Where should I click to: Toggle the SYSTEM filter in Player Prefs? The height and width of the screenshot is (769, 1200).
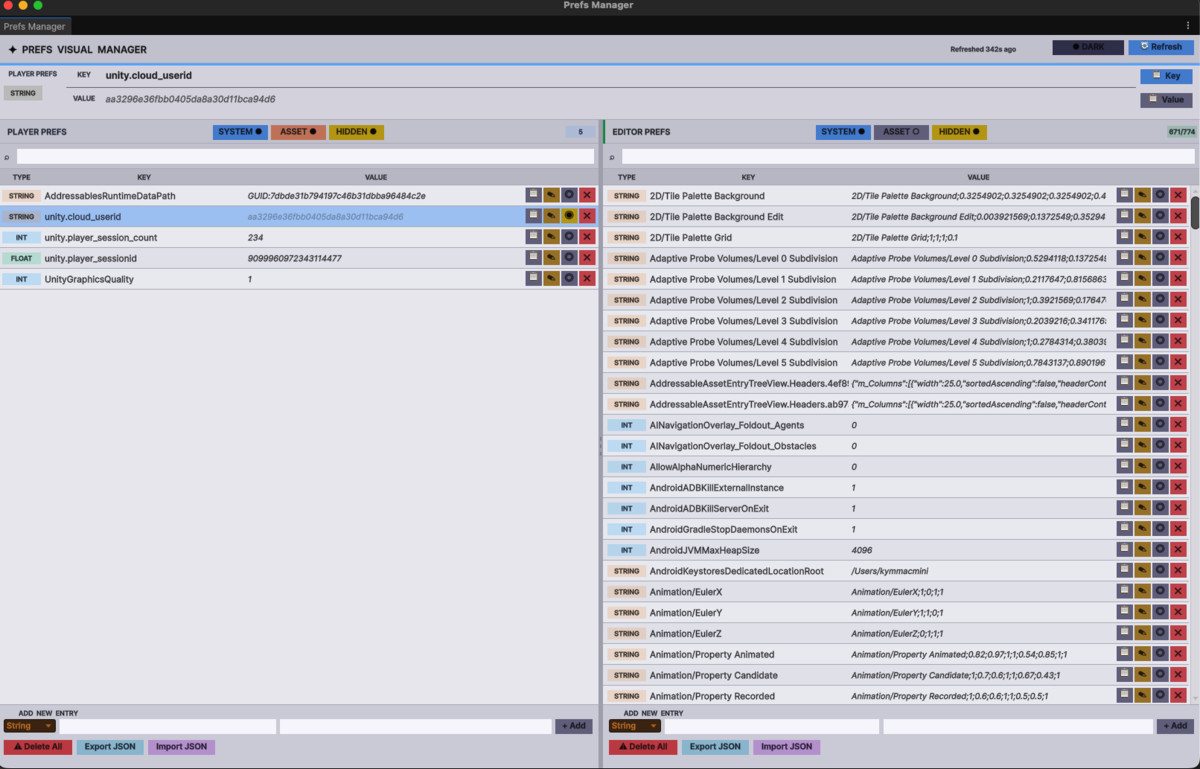[x=240, y=132]
